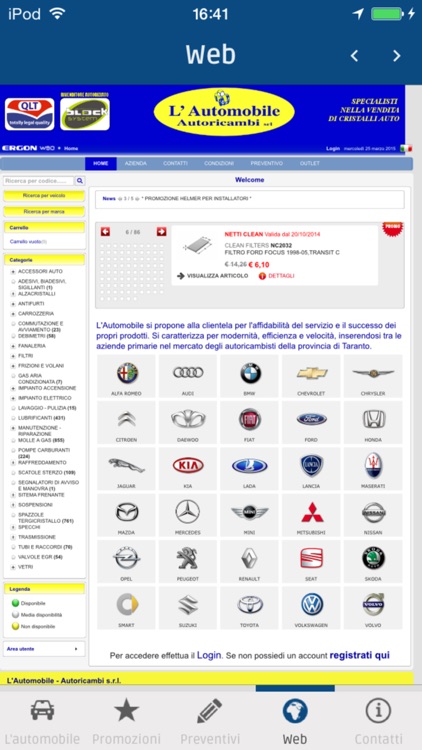Click the registrati qui link
This screenshot has width=422, height=750.
click(359, 655)
